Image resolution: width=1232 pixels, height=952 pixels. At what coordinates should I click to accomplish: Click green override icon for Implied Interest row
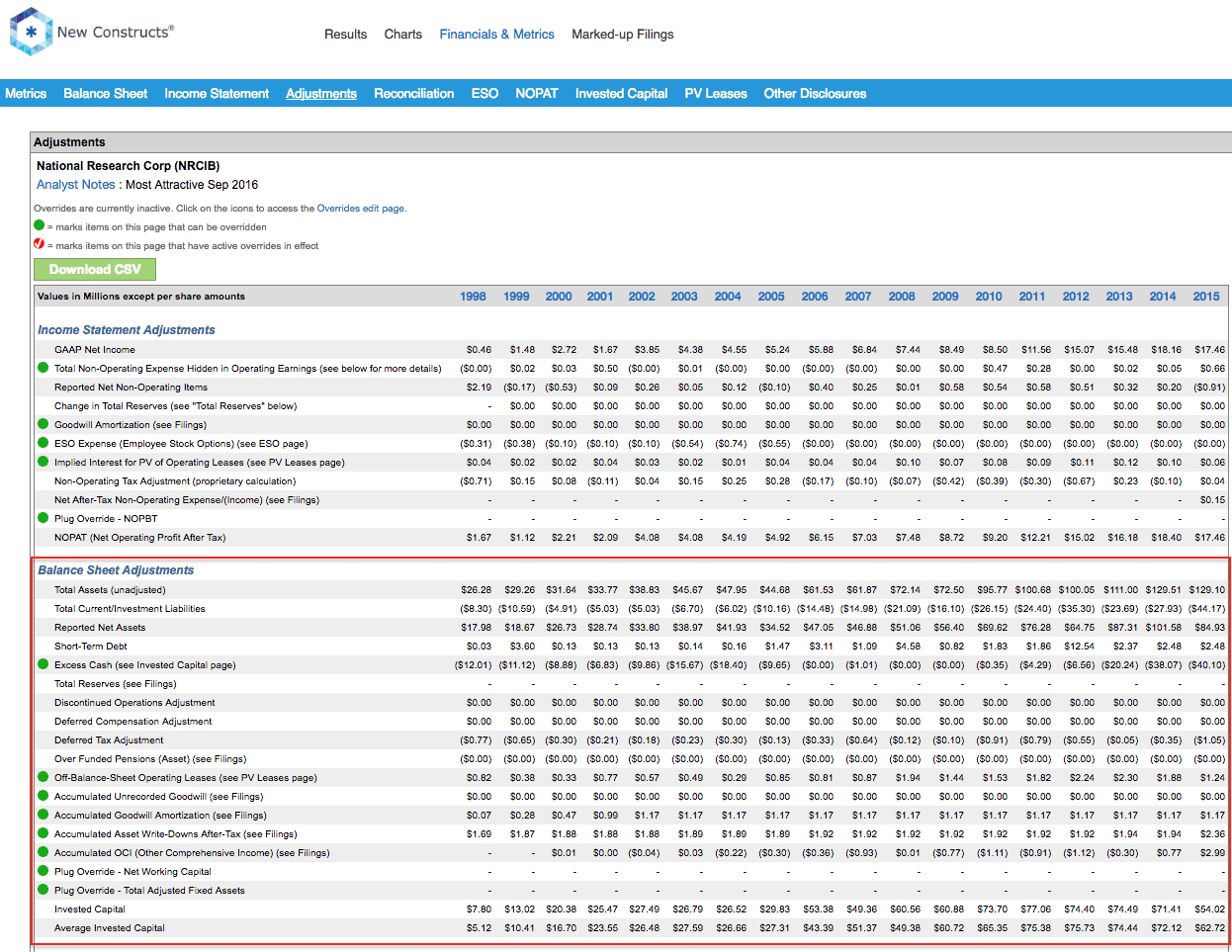(x=43, y=462)
